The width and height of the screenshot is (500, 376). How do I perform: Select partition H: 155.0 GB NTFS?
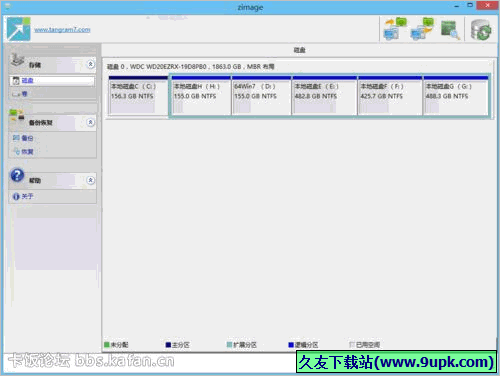click(201, 96)
